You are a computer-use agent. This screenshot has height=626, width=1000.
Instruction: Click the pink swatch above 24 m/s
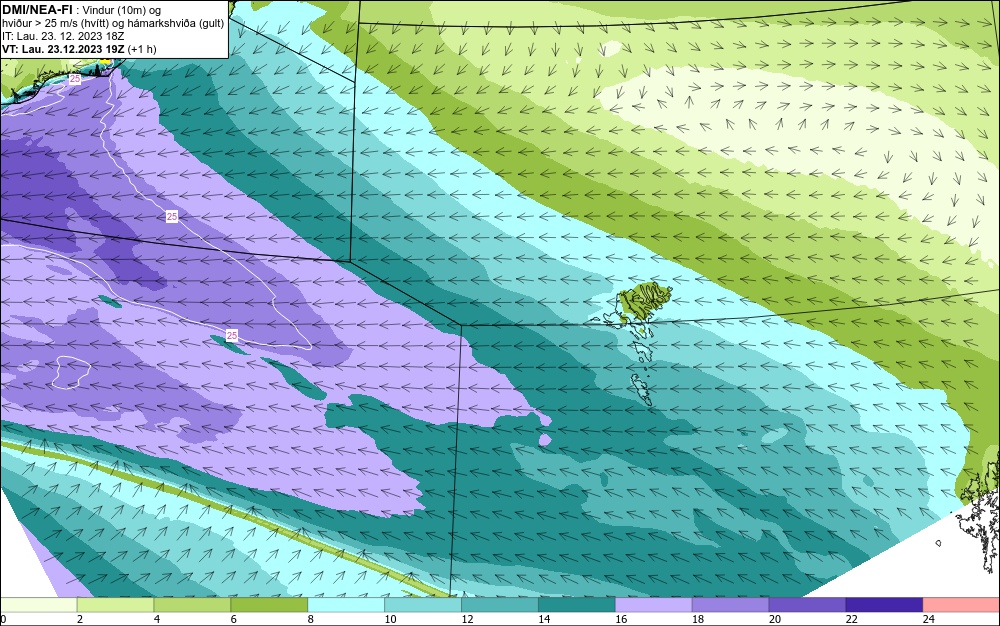[961, 605]
